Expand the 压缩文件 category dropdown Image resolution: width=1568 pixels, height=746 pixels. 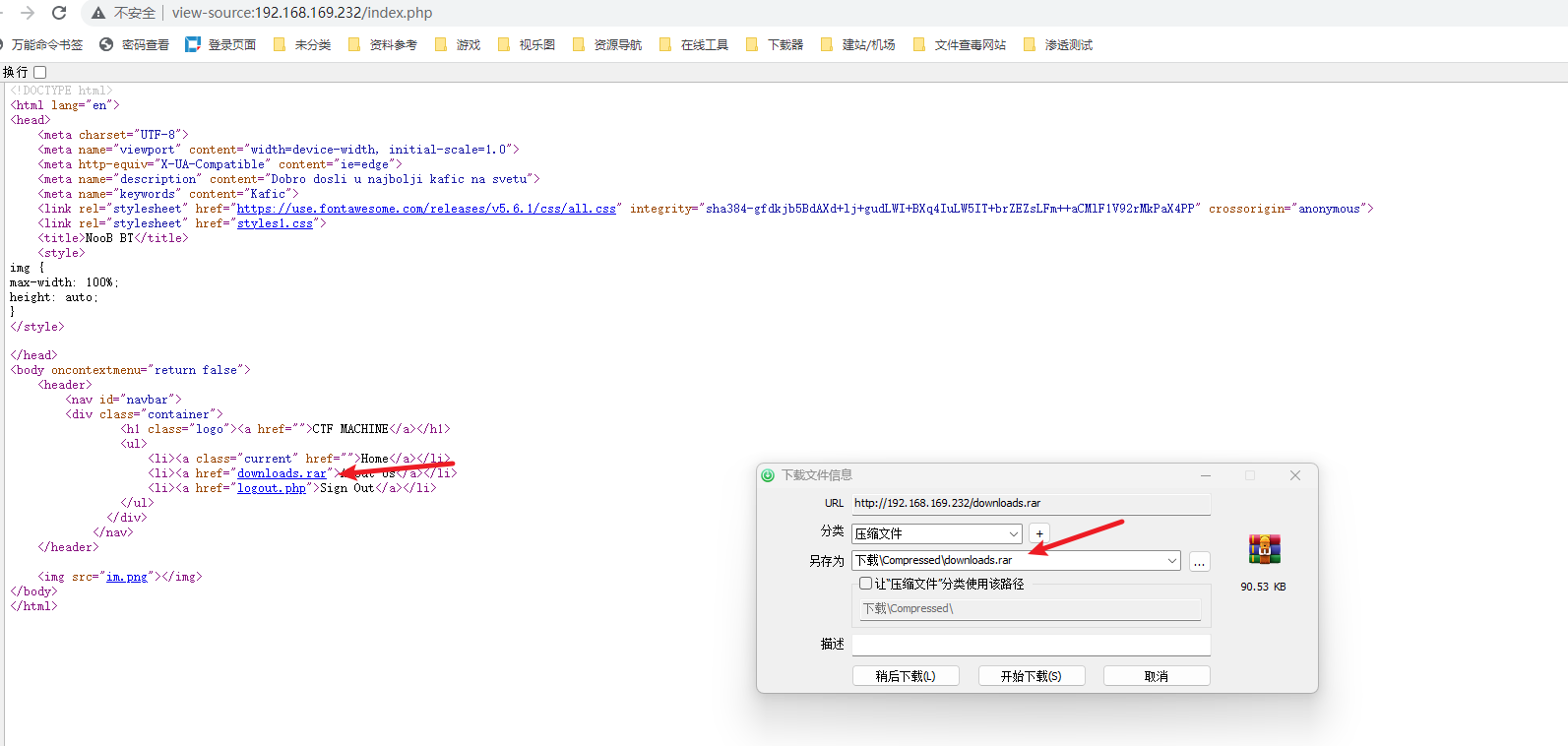tap(1013, 533)
